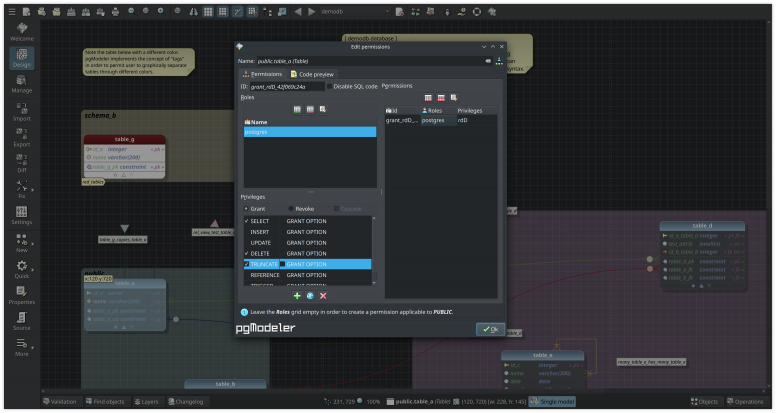The height and width of the screenshot is (413, 776).
Task: Click next model arrow in toolbar
Action: coord(312,11)
